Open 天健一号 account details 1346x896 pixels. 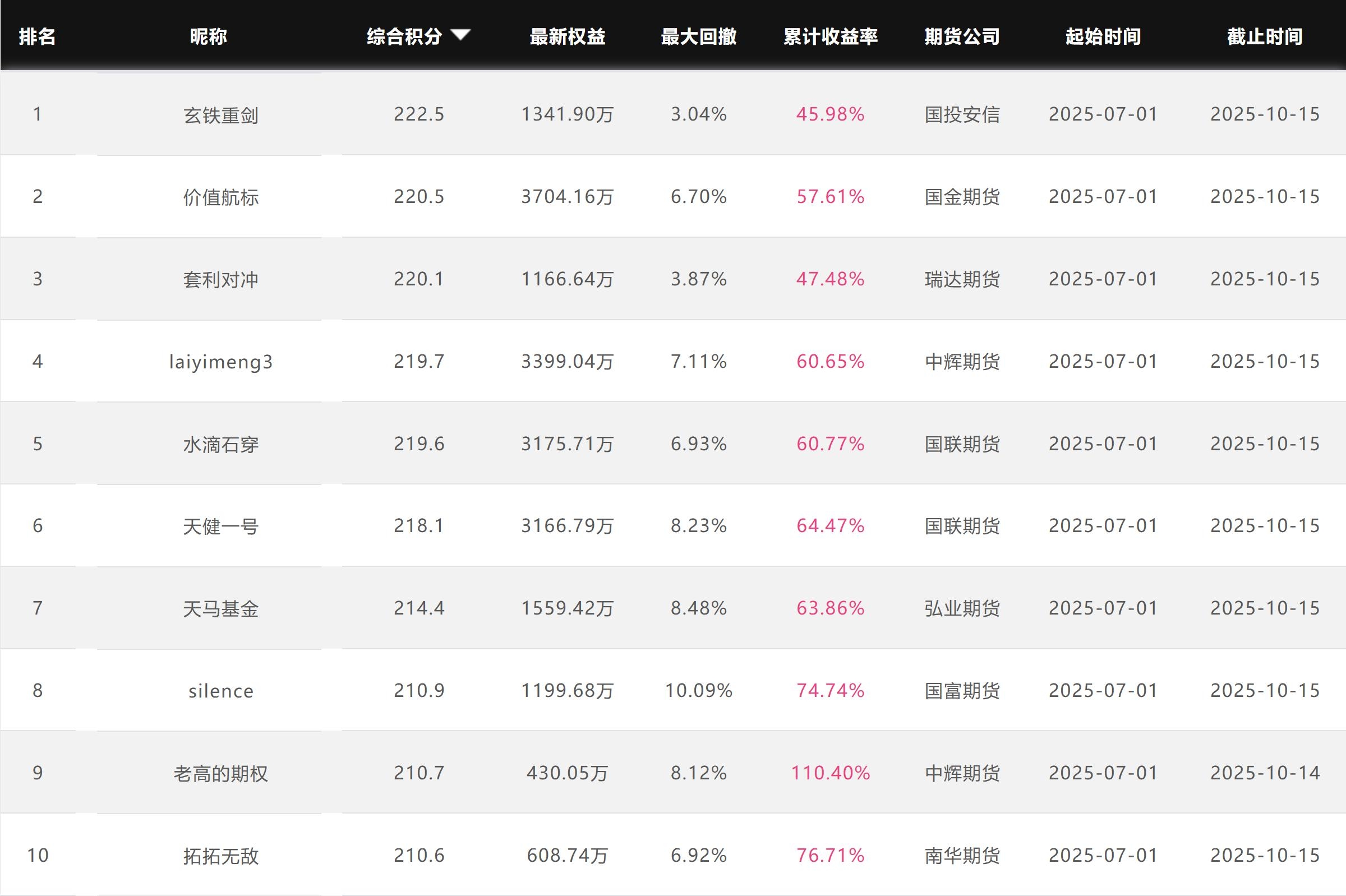pos(220,526)
